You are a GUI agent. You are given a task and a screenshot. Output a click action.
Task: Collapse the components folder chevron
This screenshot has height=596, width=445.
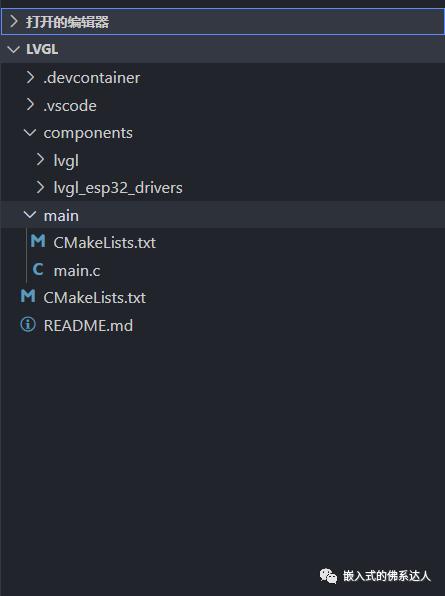click(x=30, y=133)
